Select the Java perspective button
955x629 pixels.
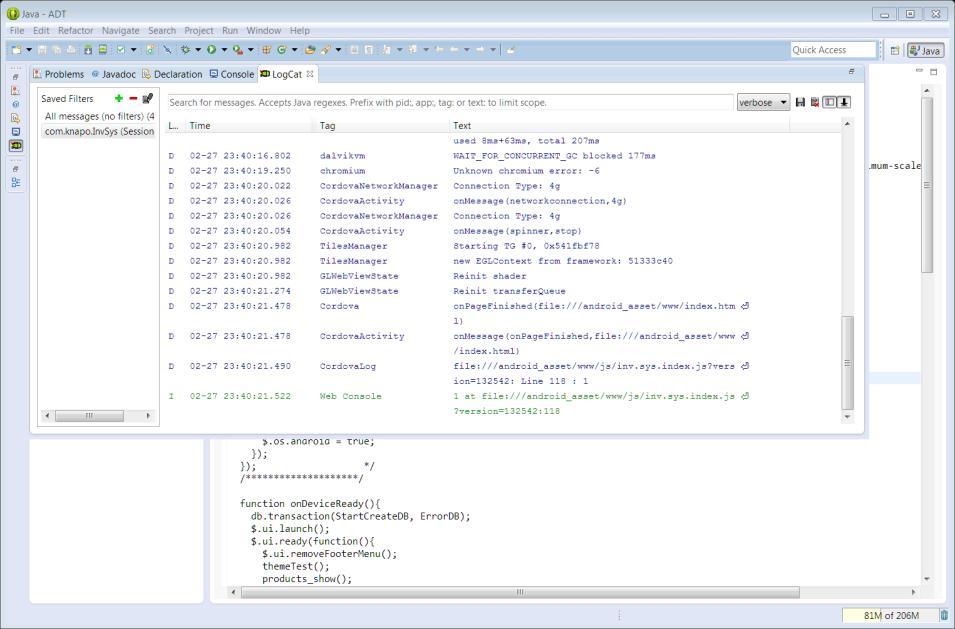click(x=925, y=51)
